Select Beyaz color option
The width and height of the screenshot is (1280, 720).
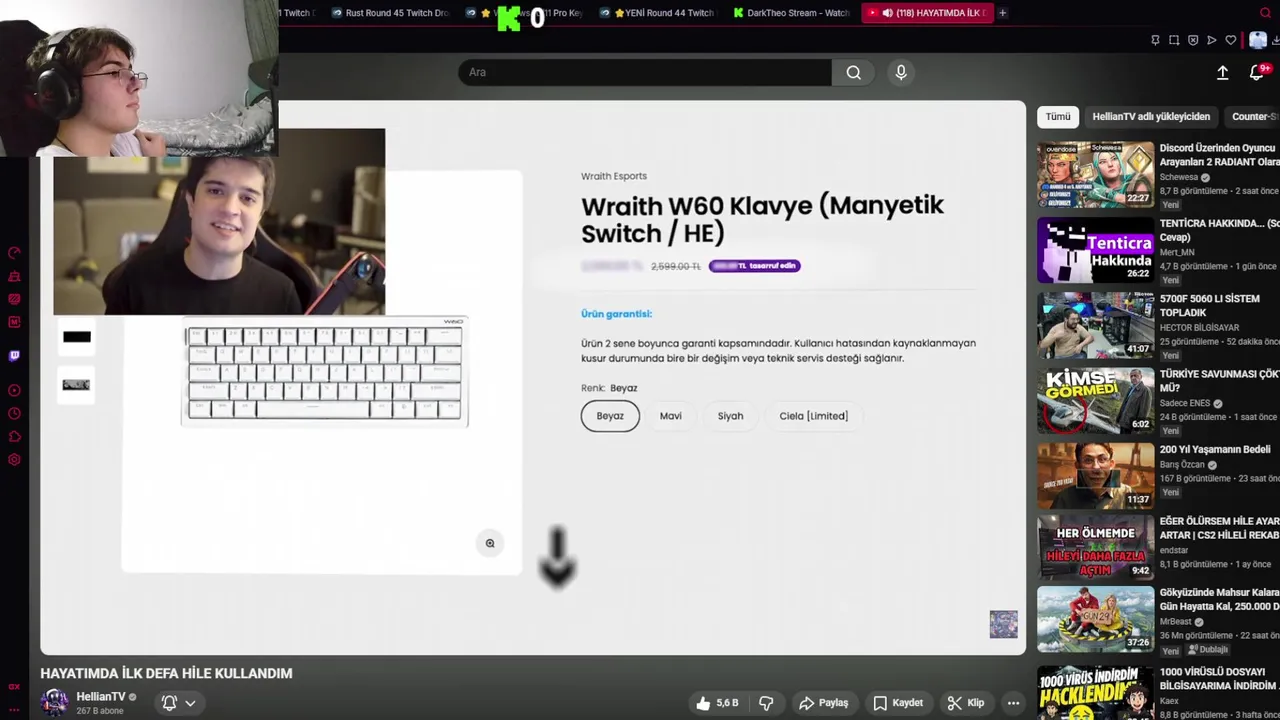tap(610, 416)
